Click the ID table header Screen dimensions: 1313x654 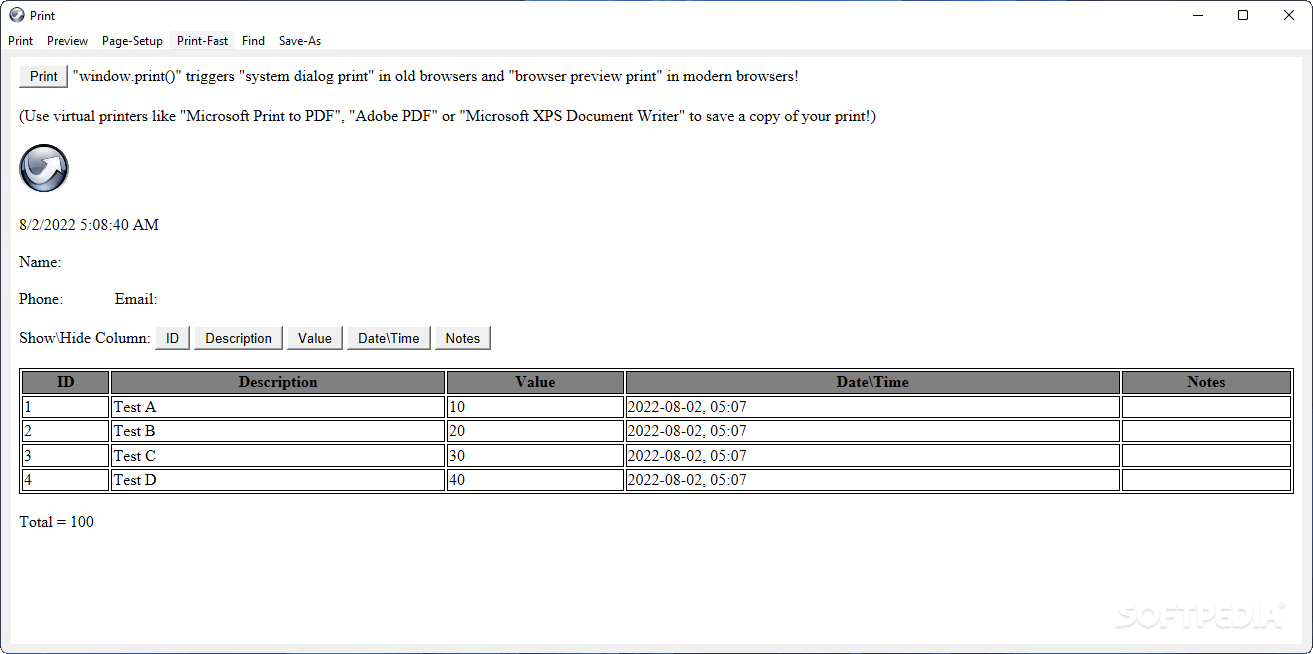66,382
